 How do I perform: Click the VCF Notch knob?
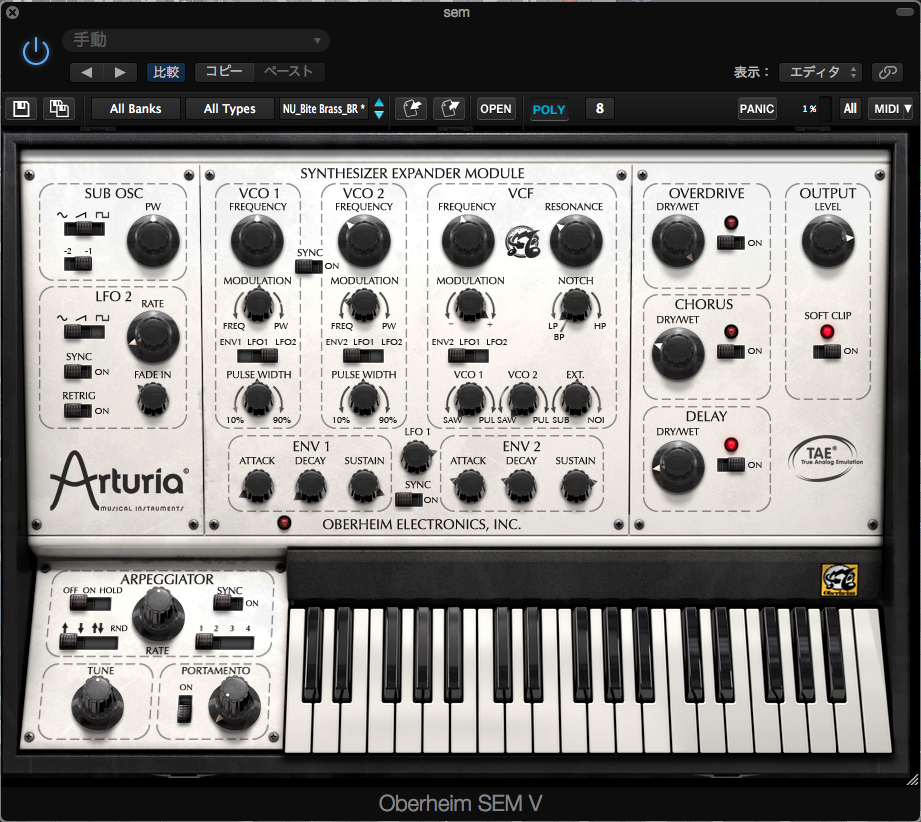[576, 304]
